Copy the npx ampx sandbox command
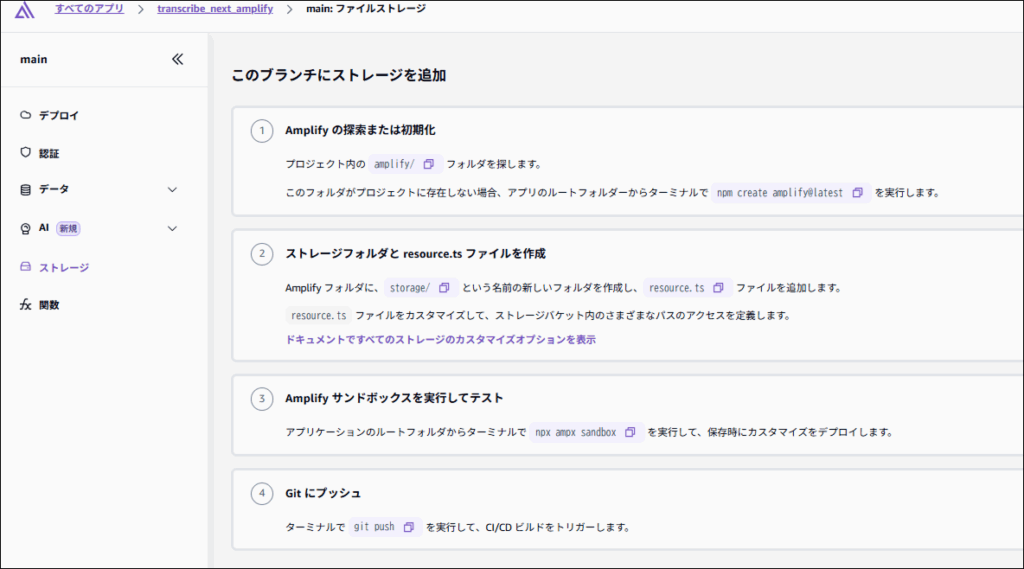 (x=630, y=432)
